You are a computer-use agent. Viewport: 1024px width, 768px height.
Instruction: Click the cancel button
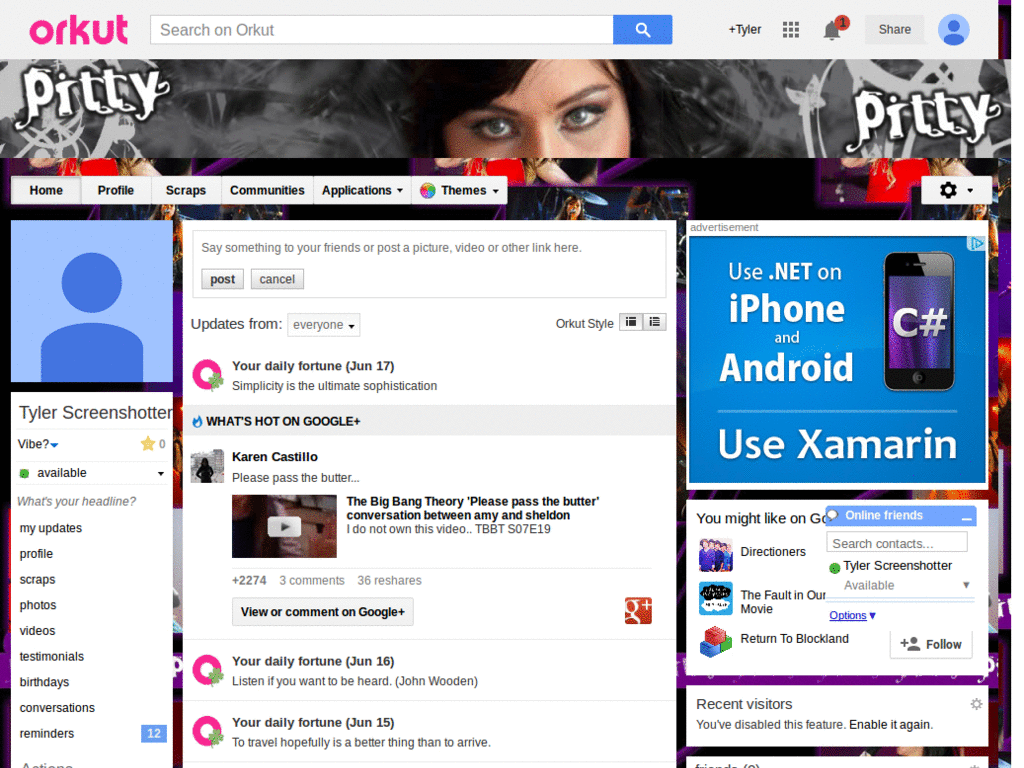[277, 280]
